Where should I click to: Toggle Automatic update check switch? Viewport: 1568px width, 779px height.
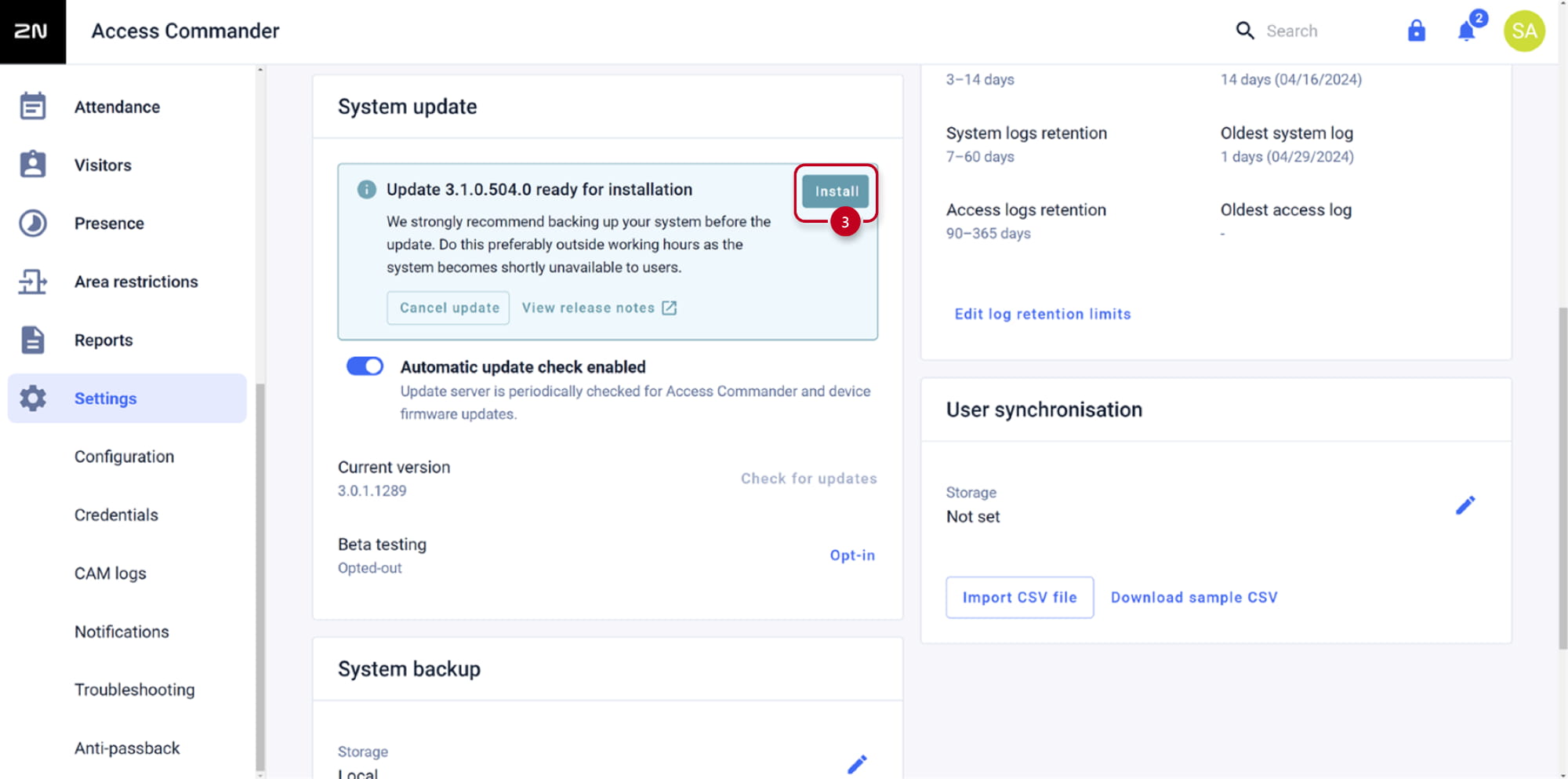point(365,366)
